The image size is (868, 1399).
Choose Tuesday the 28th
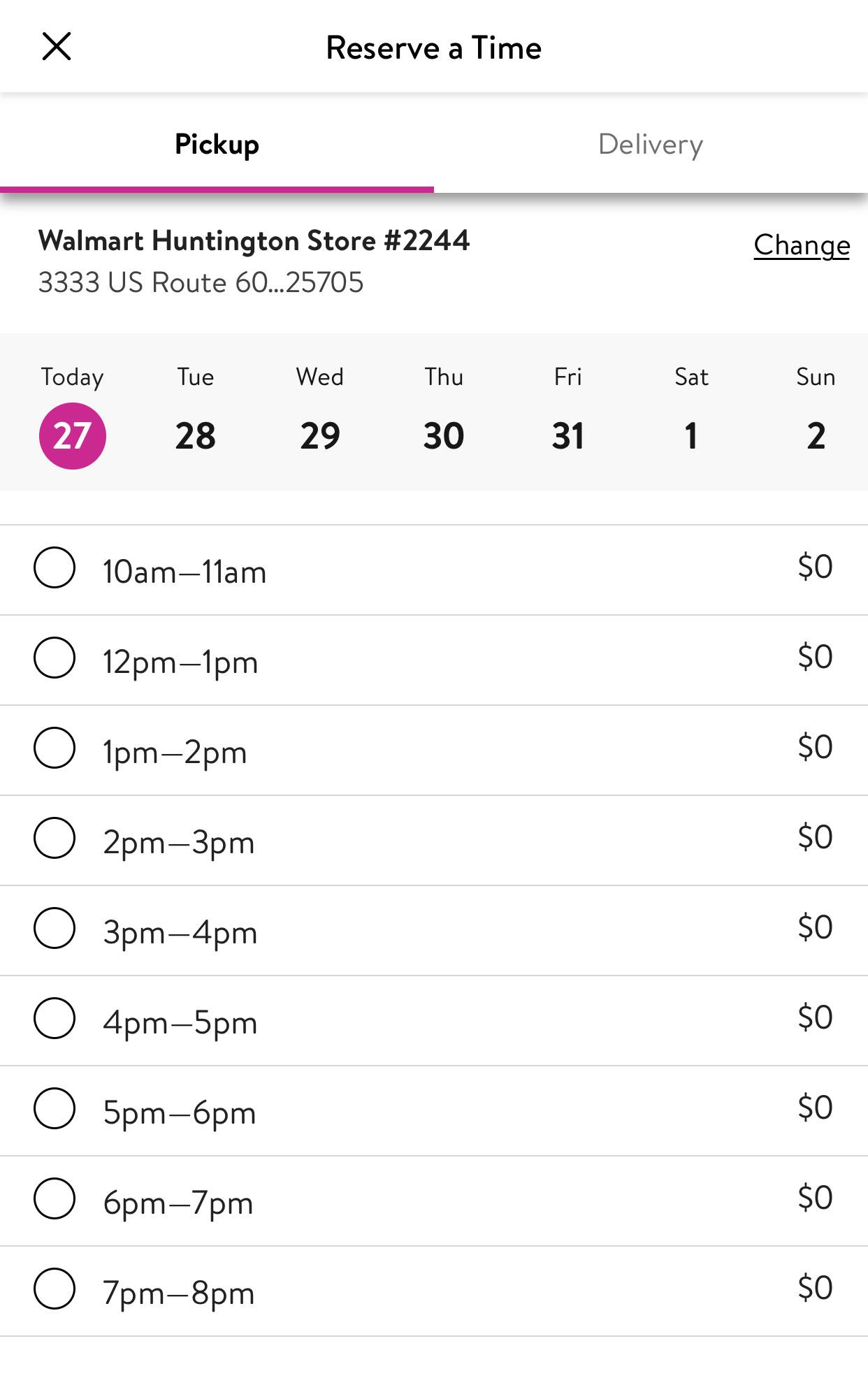tap(196, 435)
